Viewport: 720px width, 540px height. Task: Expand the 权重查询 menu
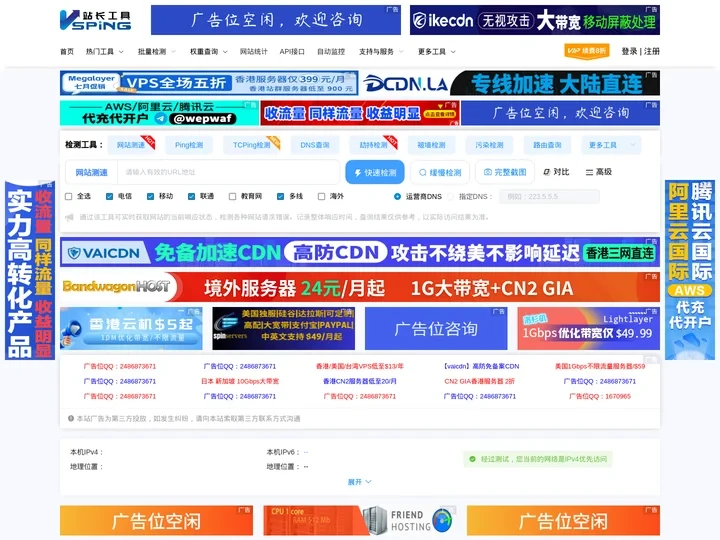pos(209,51)
